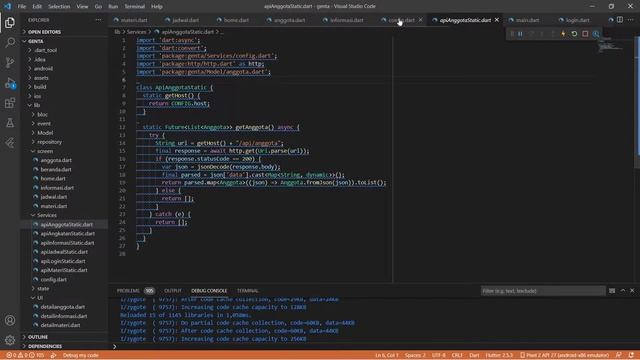Switch to the materi.dart tab
The width and height of the screenshot is (640, 360).
(134, 20)
